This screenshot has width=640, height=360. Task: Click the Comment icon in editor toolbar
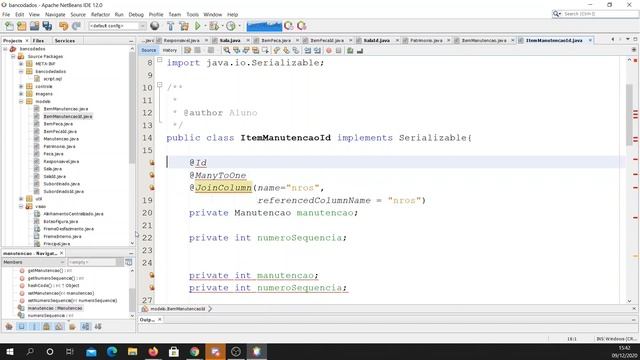pyautogui.click(x=350, y=51)
